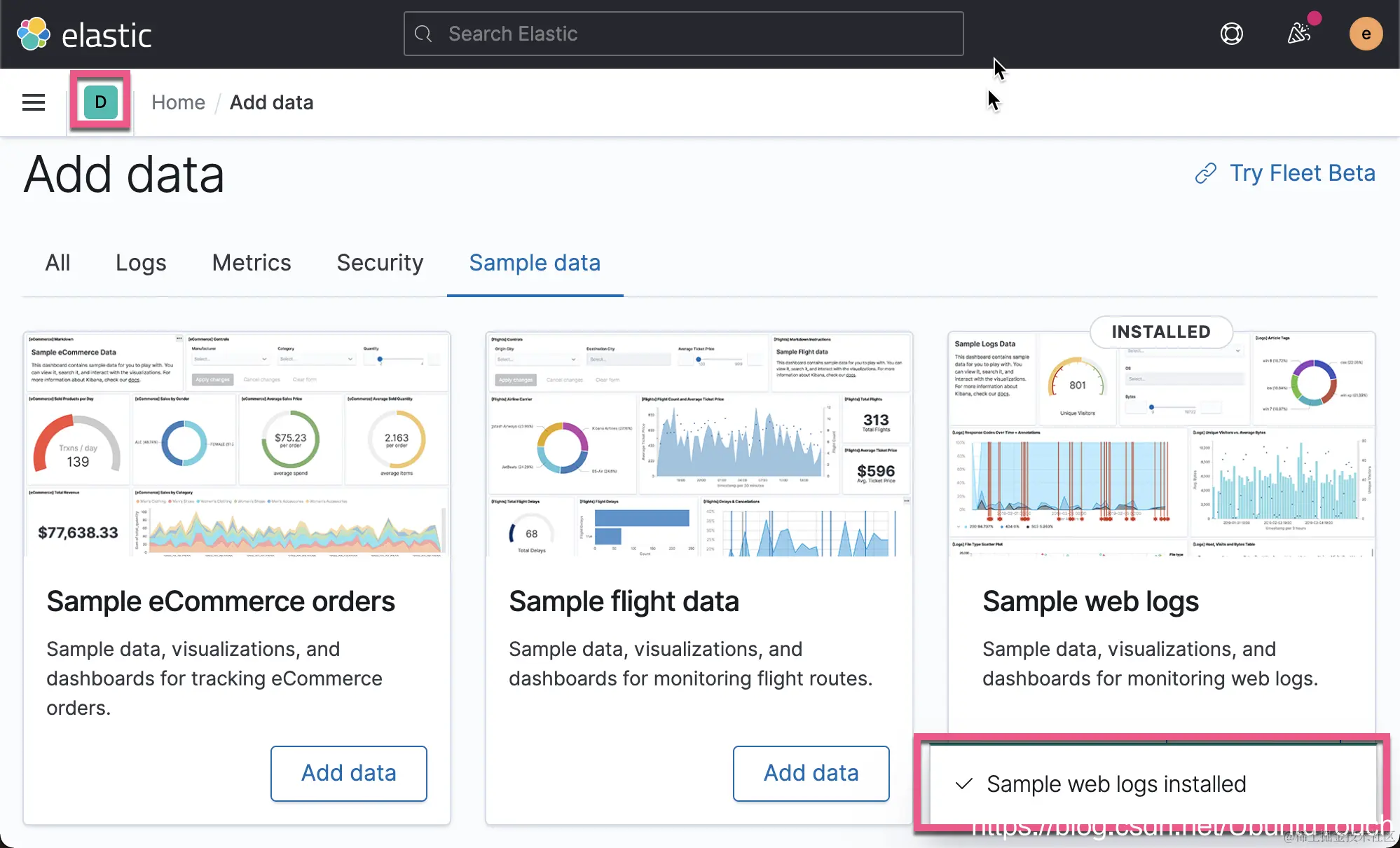Image resolution: width=1400 pixels, height=848 pixels.
Task: Open the hamburger navigation menu
Action: point(34,102)
